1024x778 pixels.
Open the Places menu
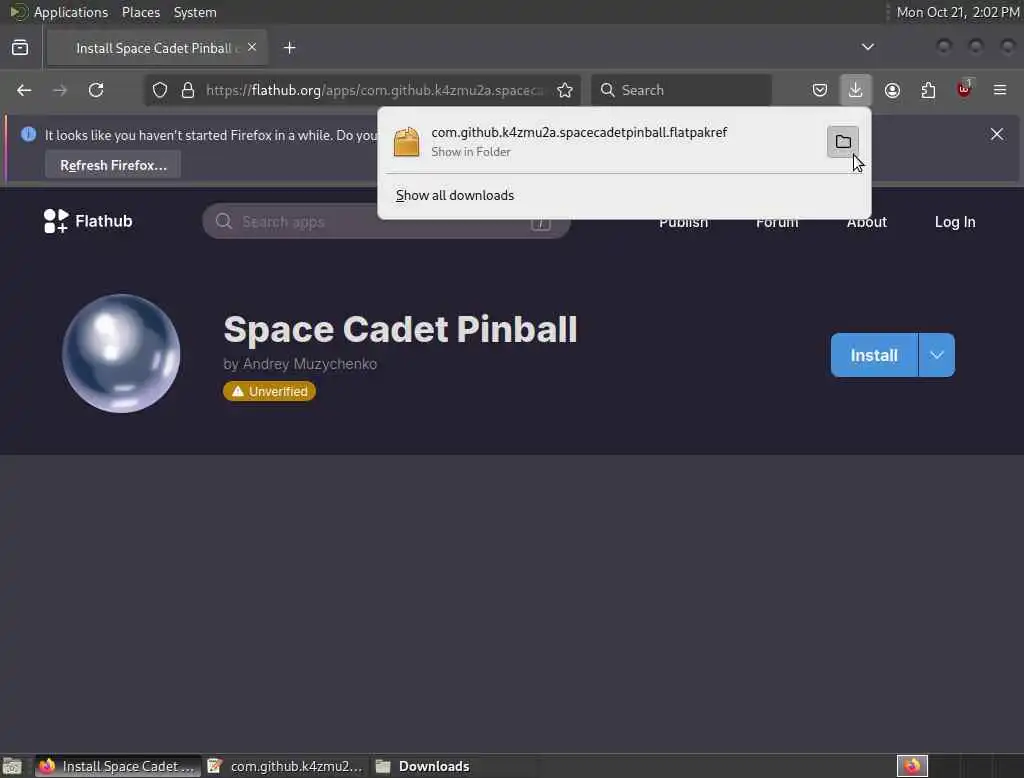click(x=141, y=12)
